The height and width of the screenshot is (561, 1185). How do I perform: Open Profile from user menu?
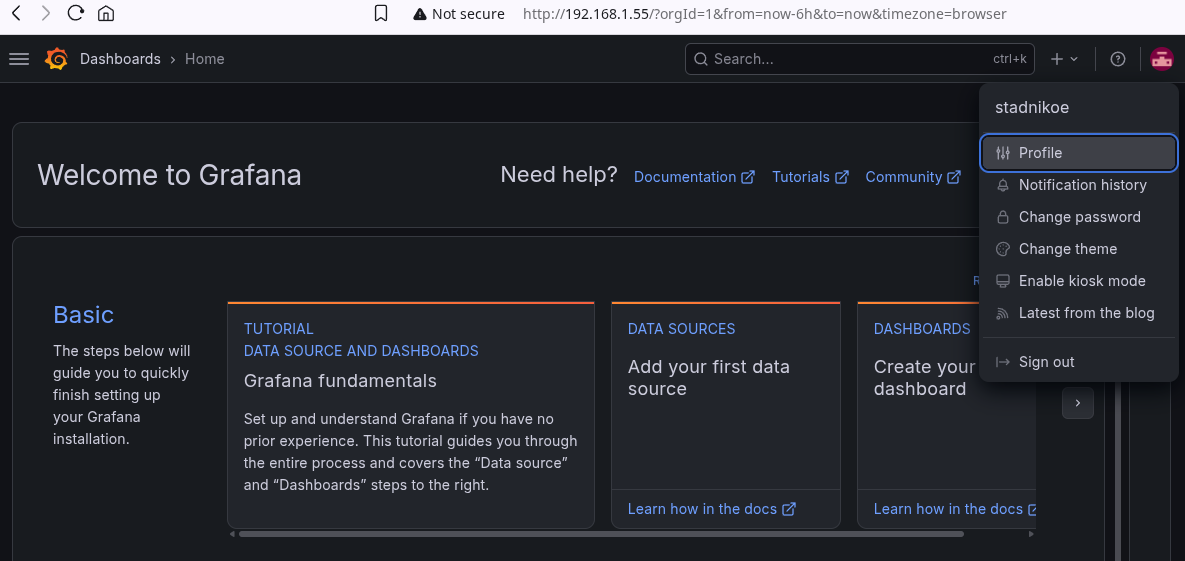(1078, 153)
